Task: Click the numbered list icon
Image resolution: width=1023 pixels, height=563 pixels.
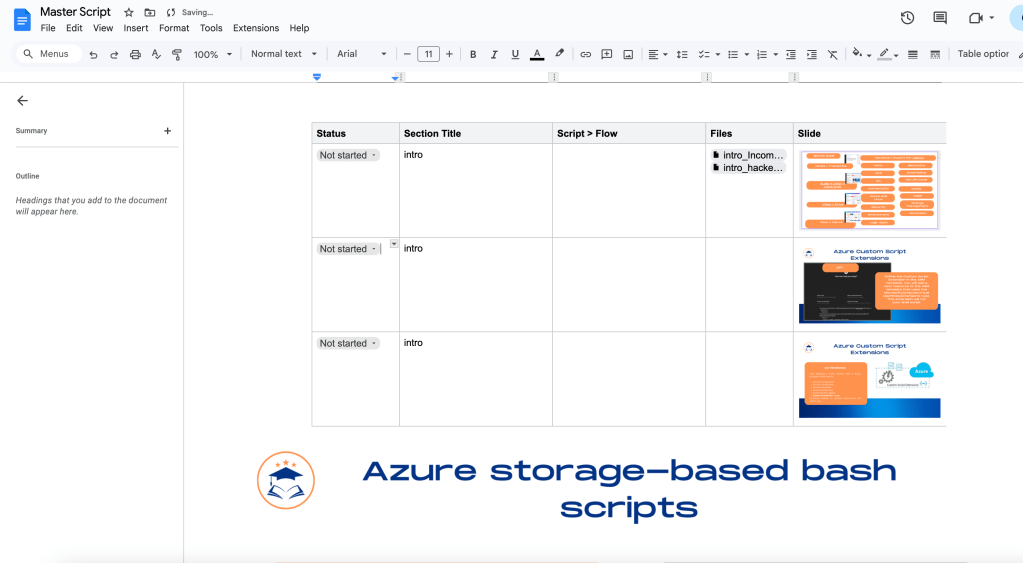Action: (761, 55)
